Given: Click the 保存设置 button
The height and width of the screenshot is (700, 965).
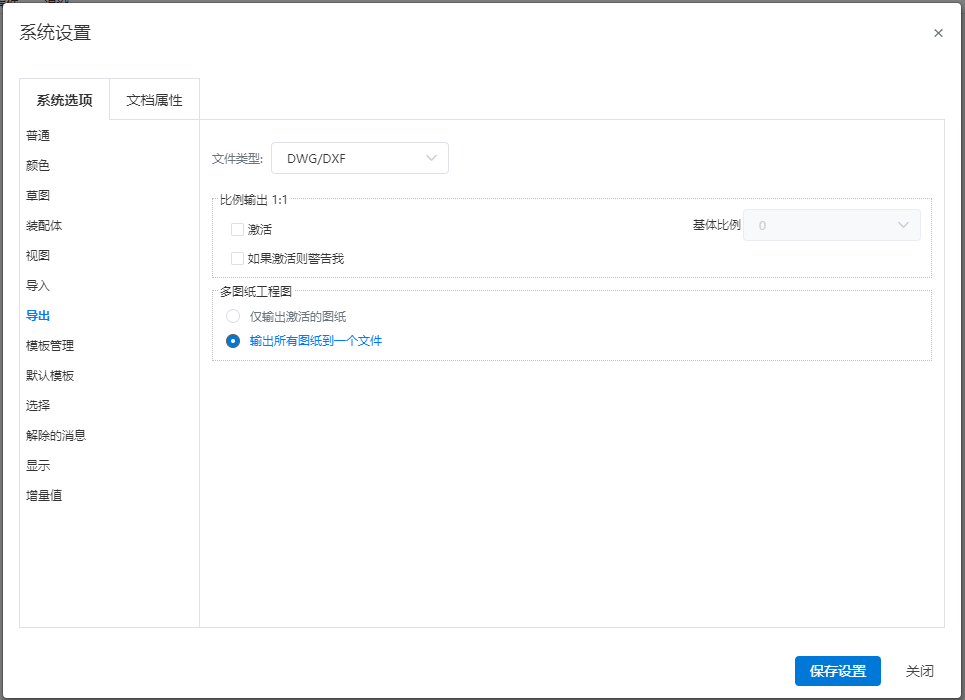Looking at the screenshot, I should [x=838, y=671].
